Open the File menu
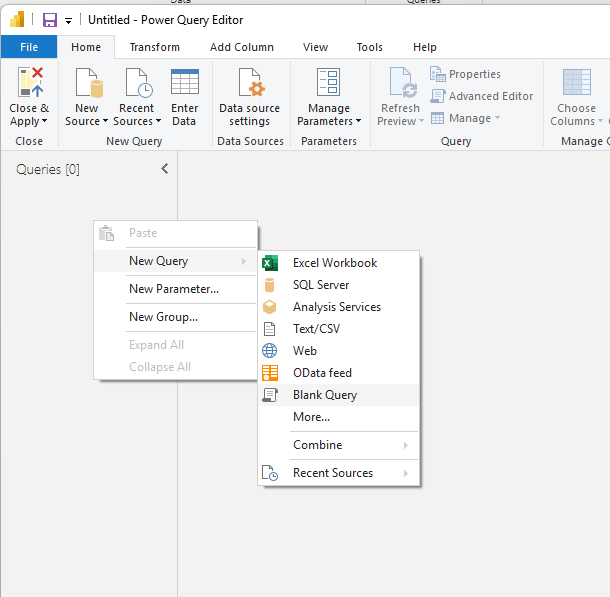 pos(29,47)
